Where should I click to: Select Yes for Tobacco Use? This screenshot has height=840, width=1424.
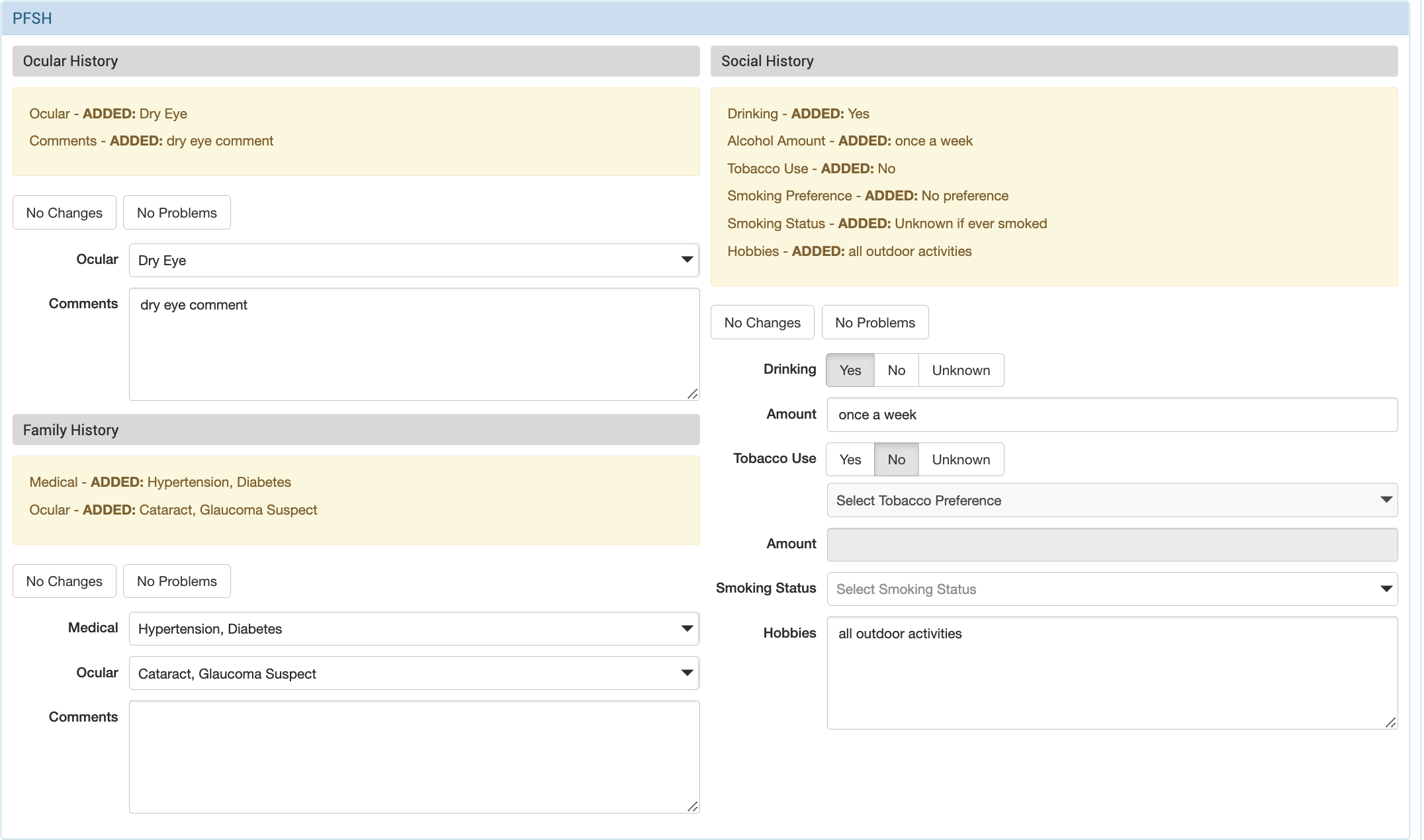click(x=850, y=460)
